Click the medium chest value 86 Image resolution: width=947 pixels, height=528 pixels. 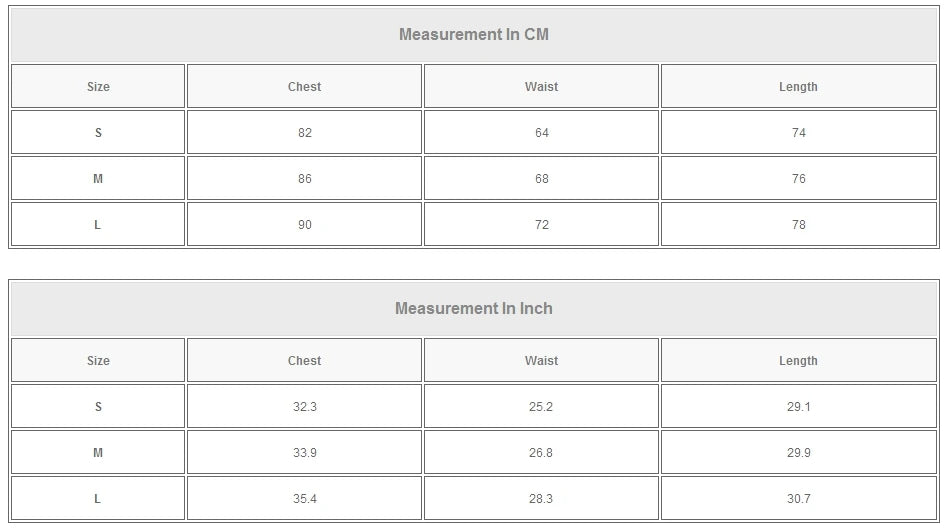click(304, 179)
